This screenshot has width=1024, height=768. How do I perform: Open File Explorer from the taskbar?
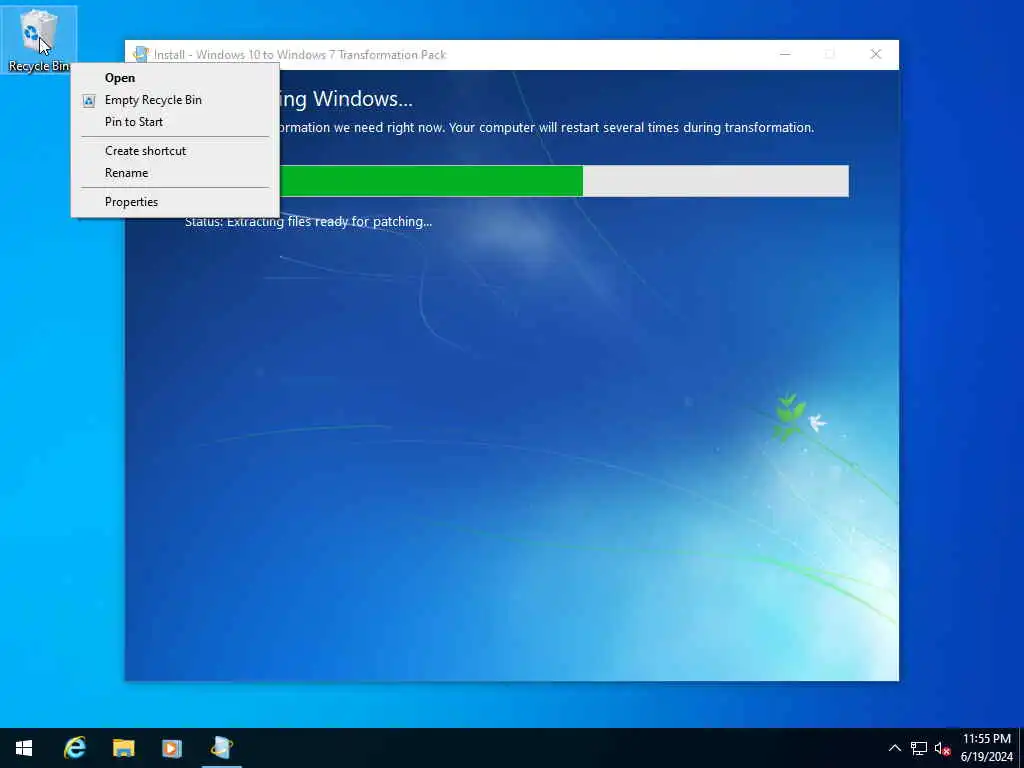tap(123, 748)
